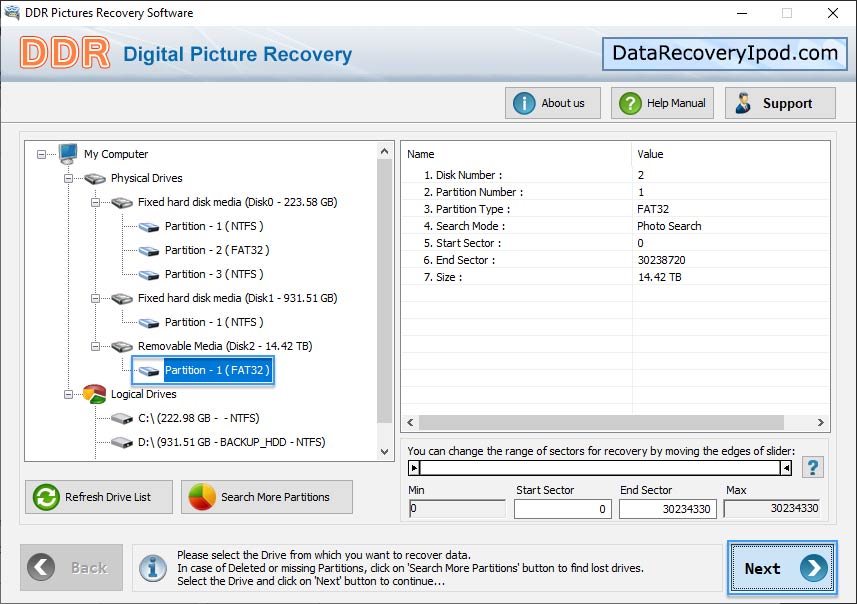Image resolution: width=857 pixels, height=604 pixels.
Task: Click the app icon in title bar
Action: (x=12, y=12)
